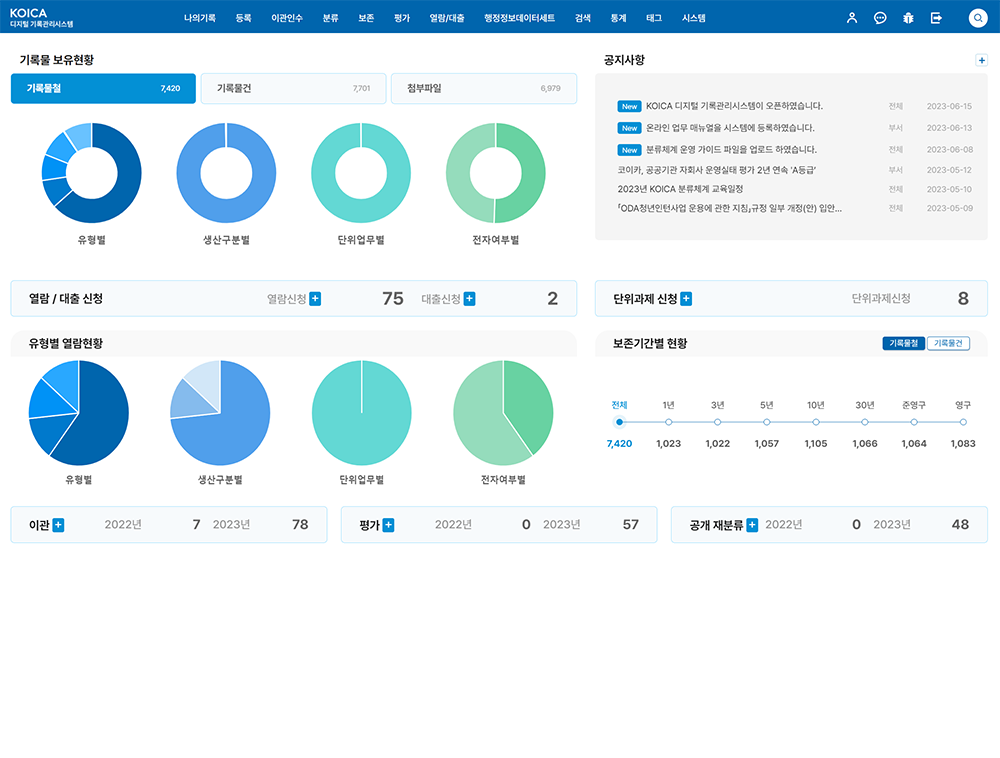The image size is (1000, 758).
Task: Select the 영구 point on retention timeline
Action: point(963,422)
